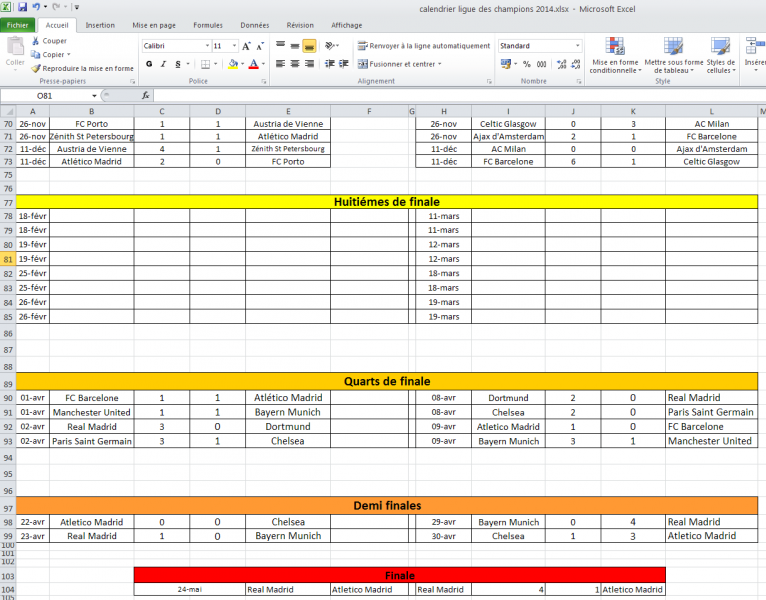This screenshot has width=766, height=600.
Task: Switch to the Accueil tab
Action: pyautogui.click(x=57, y=25)
